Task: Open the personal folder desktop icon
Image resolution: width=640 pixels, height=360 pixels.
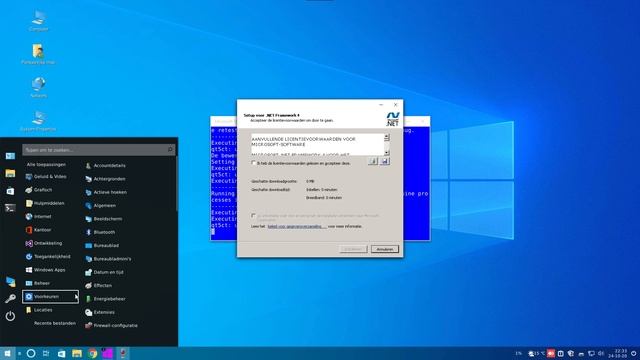Action: (x=38, y=54)
